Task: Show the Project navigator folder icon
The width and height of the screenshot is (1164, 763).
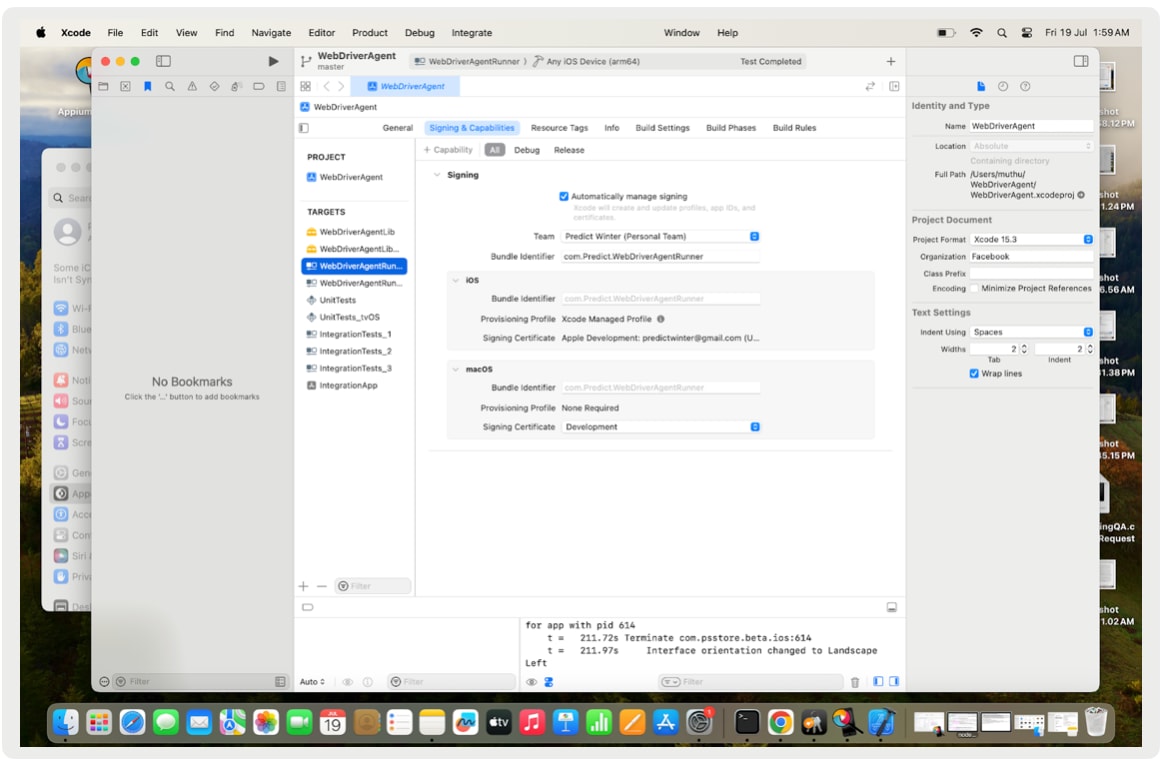Action: (x=103, y=87)
